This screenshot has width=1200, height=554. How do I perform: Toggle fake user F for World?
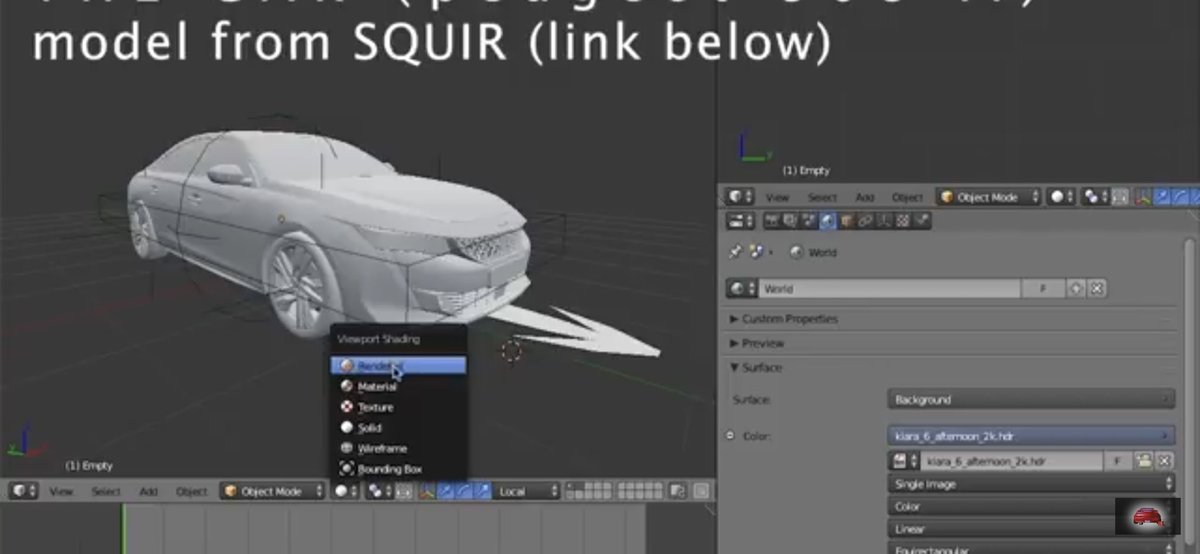coord(1043,288)
